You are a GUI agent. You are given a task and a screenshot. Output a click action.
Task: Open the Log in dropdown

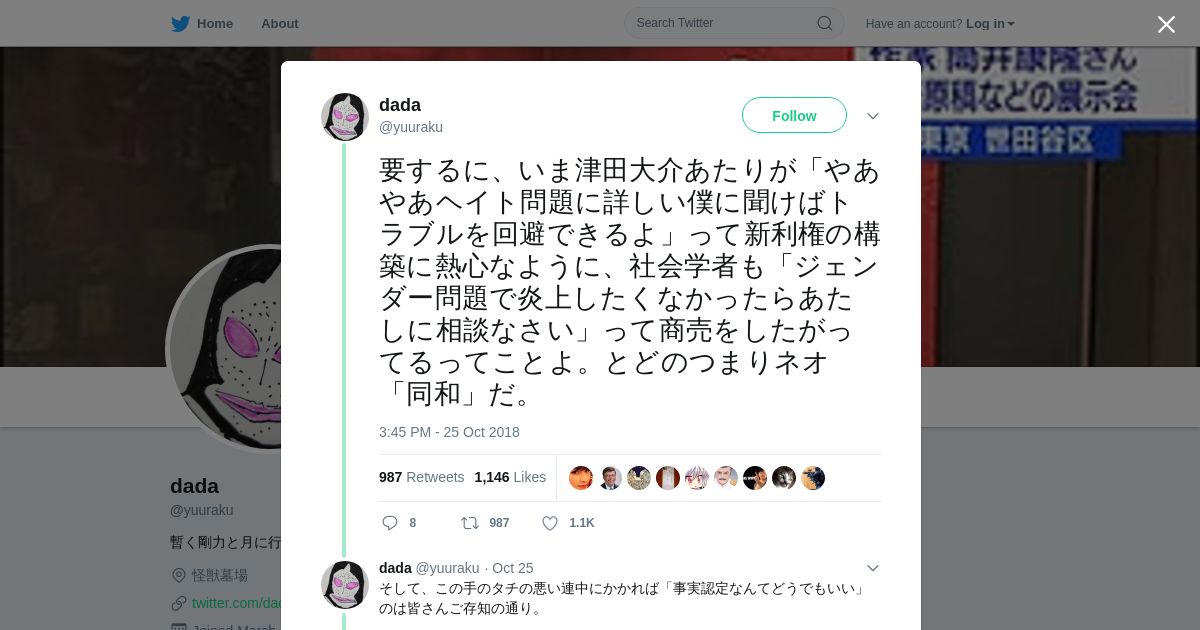990,24
